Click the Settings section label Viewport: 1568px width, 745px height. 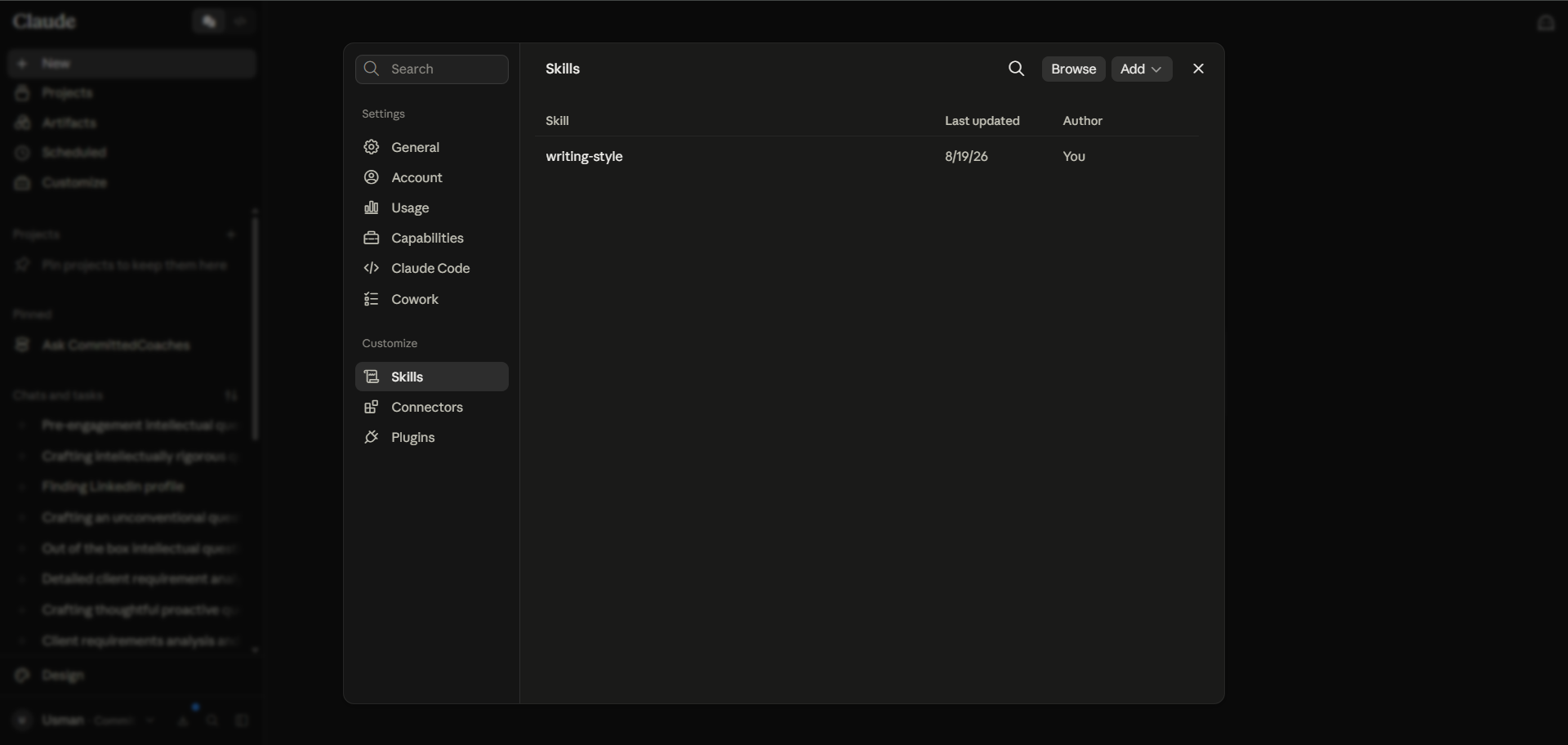point(383,114)
